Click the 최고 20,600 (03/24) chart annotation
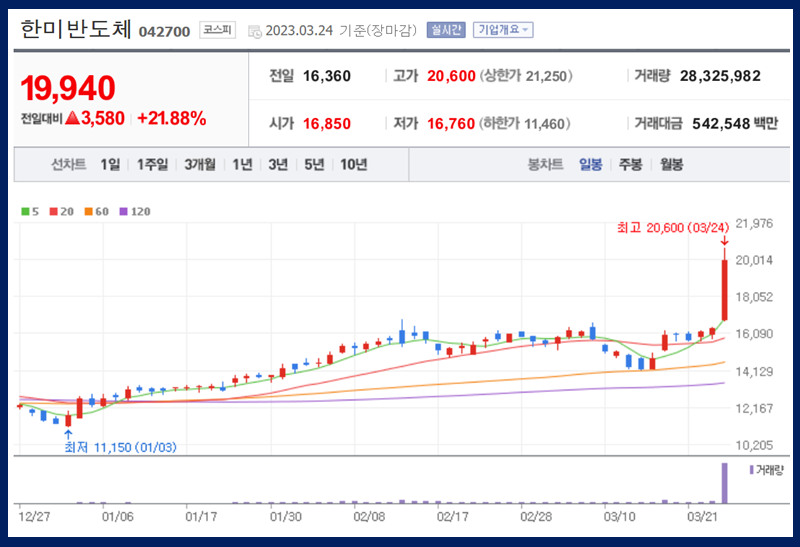 [673, 228]
